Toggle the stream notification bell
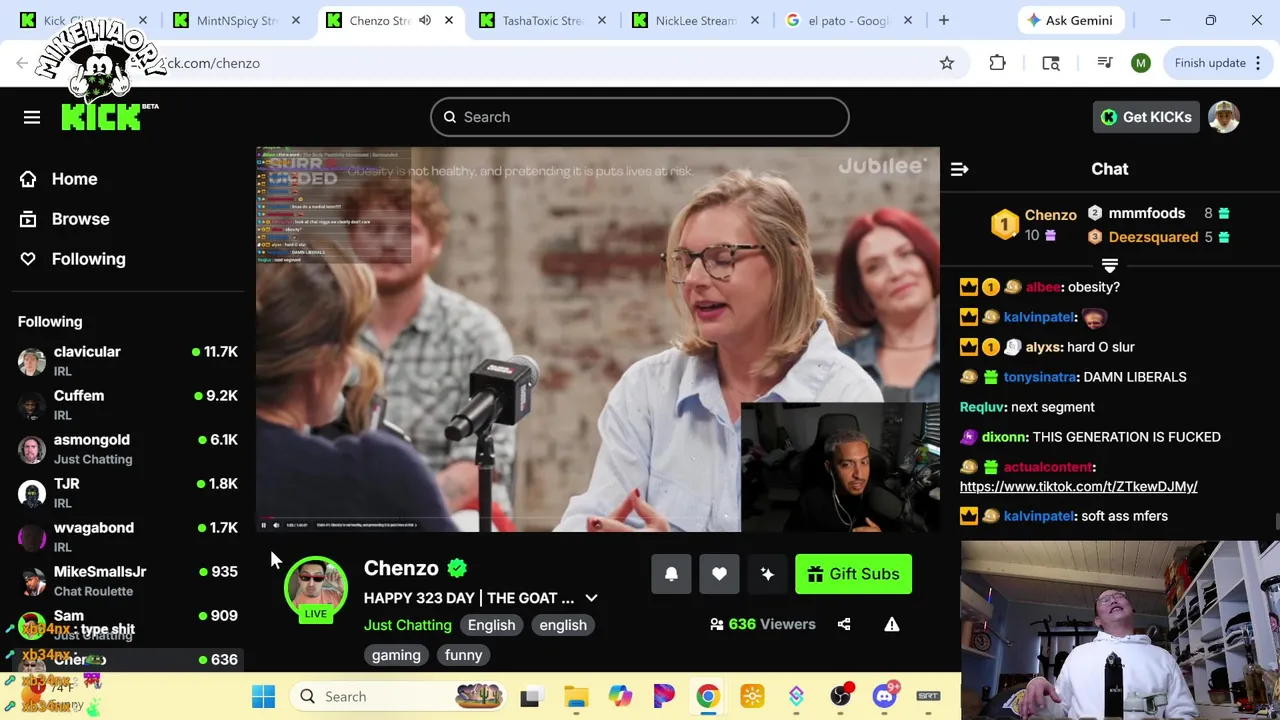Viewport: 1280px width, 720px height. tap(671, 574)
